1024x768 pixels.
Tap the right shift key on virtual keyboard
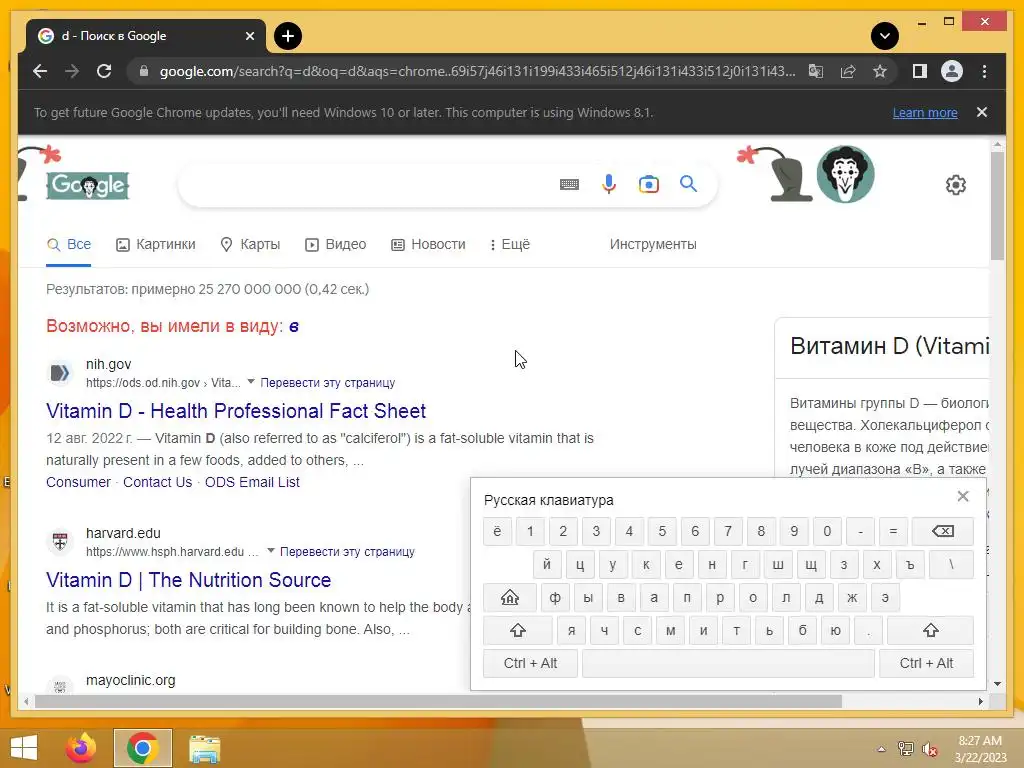point(931,630)
